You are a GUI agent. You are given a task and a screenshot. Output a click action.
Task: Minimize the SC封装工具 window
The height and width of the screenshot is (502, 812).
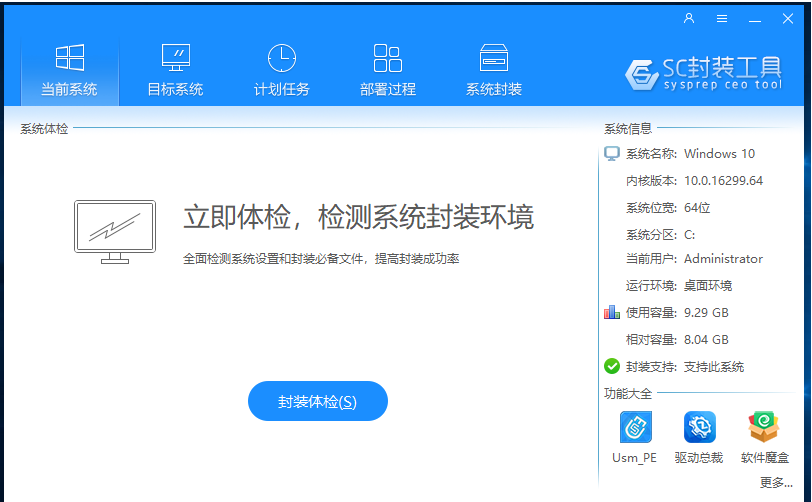[x=755, y=20]
